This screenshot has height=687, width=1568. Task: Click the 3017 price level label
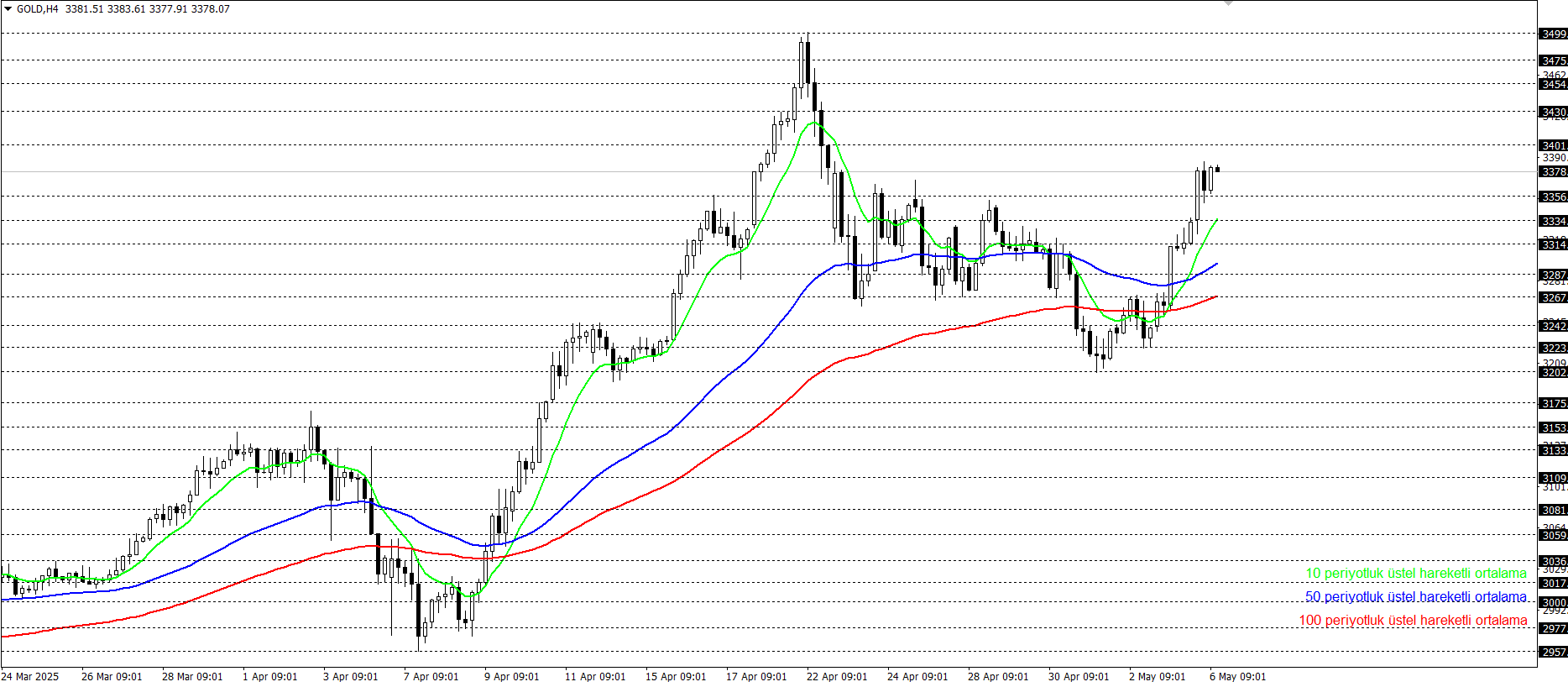pyautogui.click(x=1553, y=584)
